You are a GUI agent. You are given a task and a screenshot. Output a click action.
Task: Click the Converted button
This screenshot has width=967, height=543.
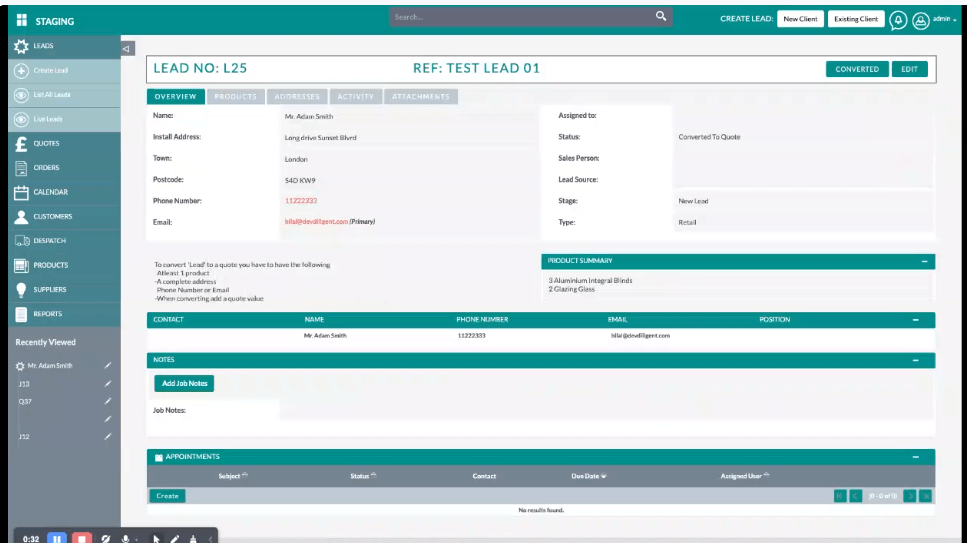(x=857, y=69)
